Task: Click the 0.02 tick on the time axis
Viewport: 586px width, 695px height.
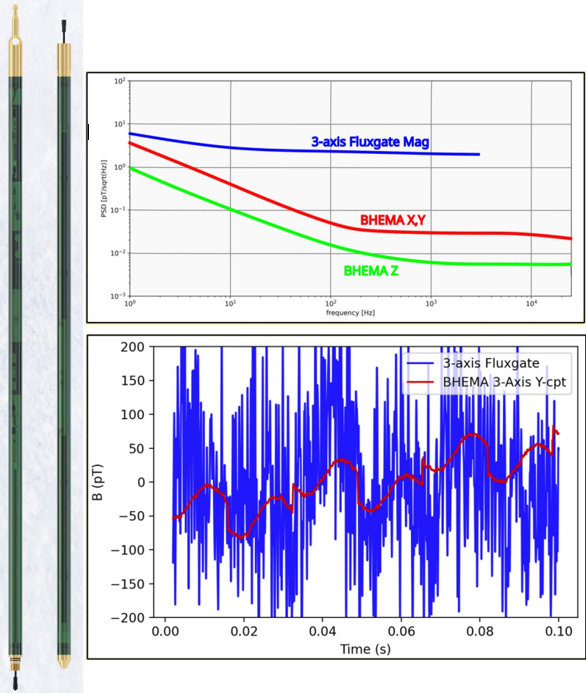Action: (243, 631)
